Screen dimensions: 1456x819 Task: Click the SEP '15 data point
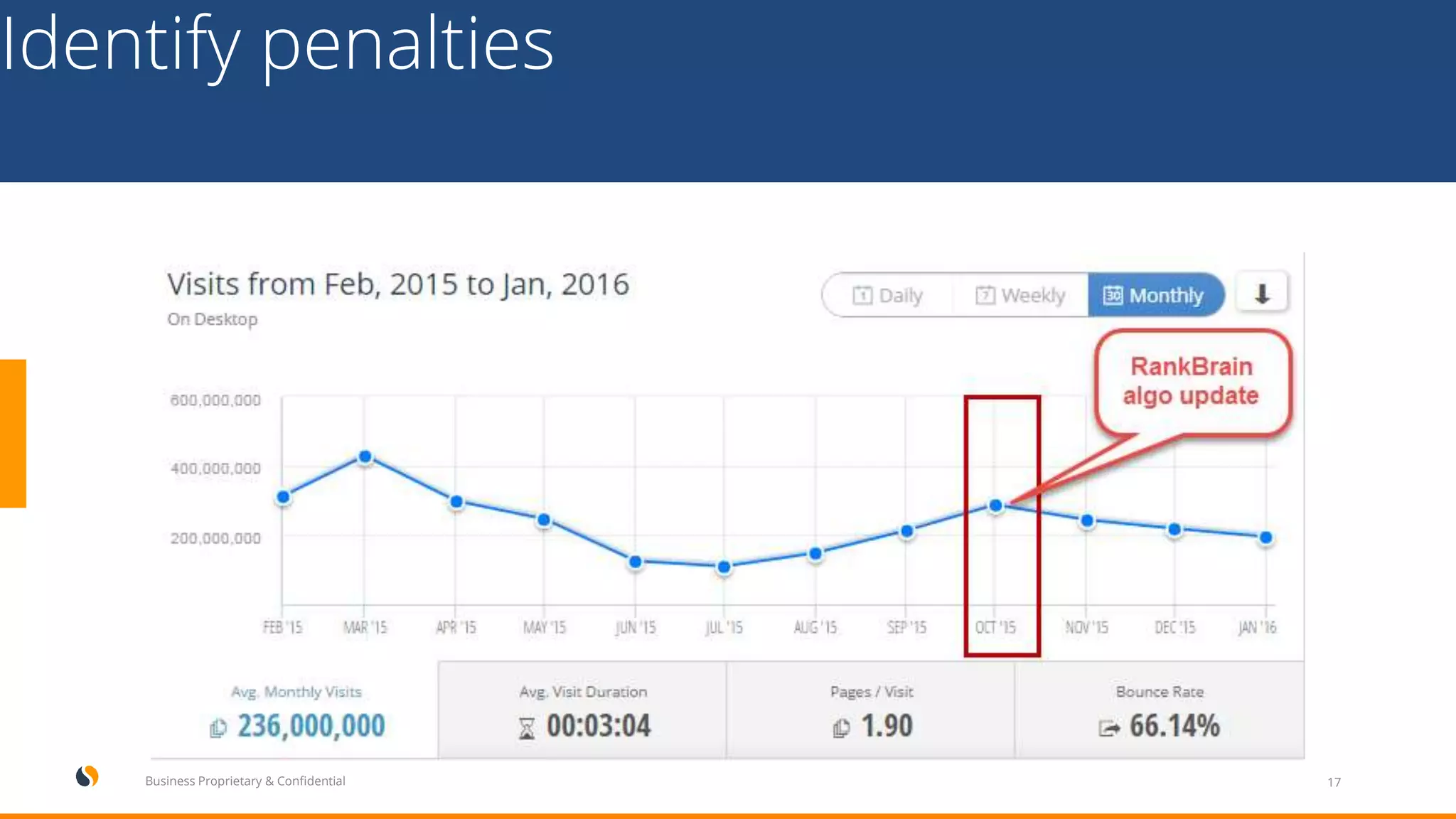point(906,531)
